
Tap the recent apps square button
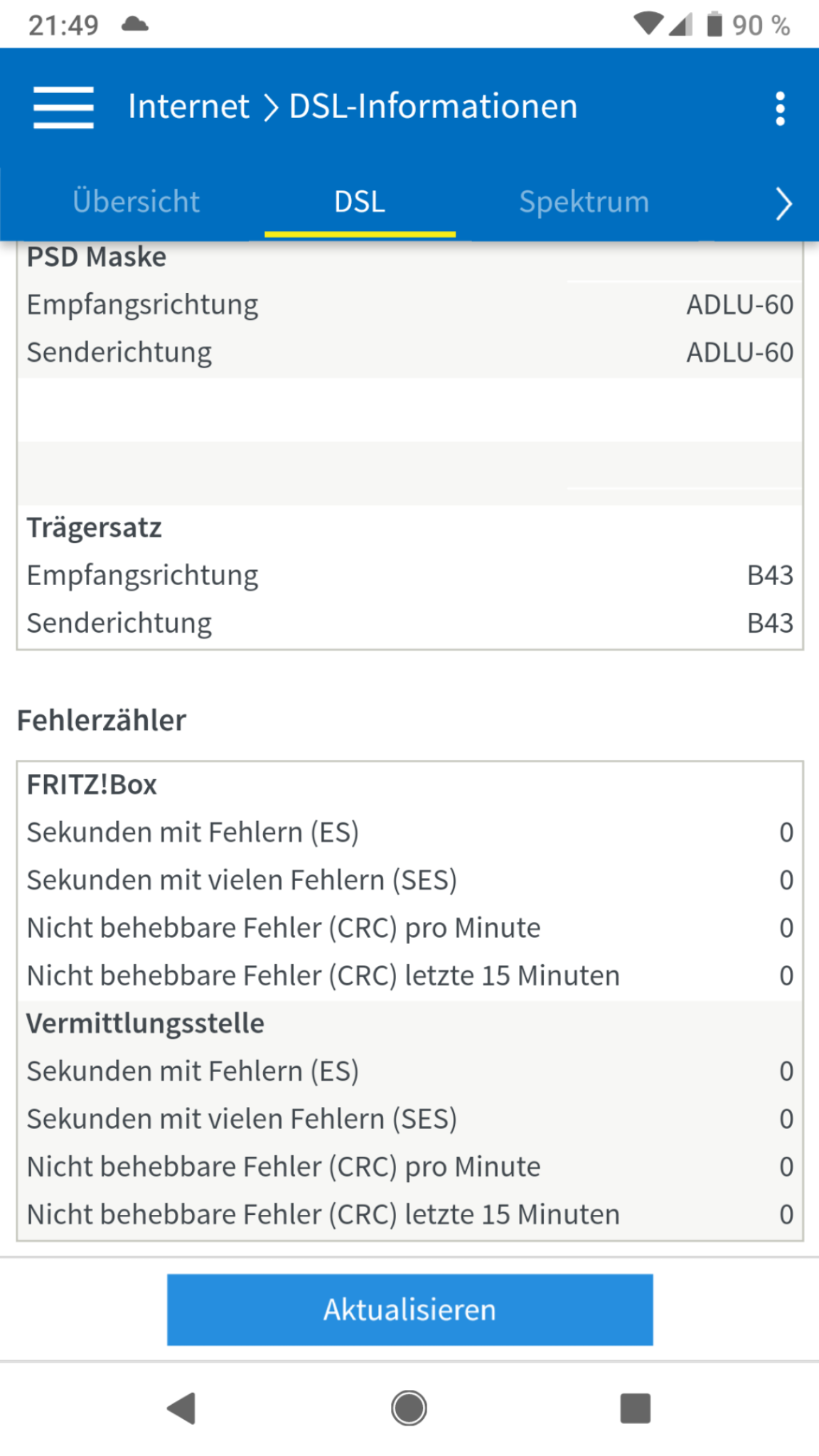635,1408
